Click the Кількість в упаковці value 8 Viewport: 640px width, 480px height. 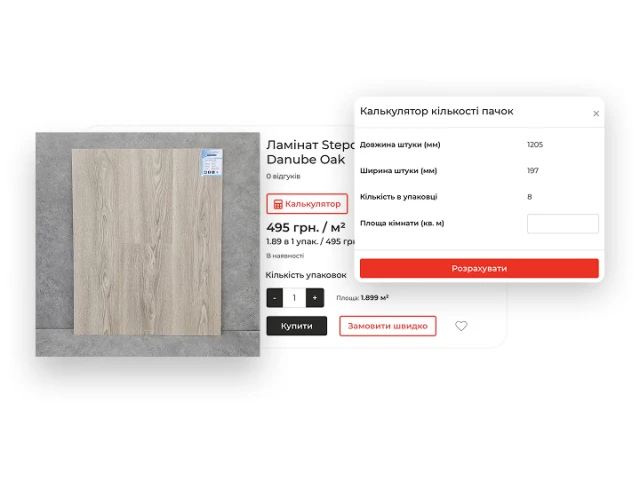tap(529, 197)
